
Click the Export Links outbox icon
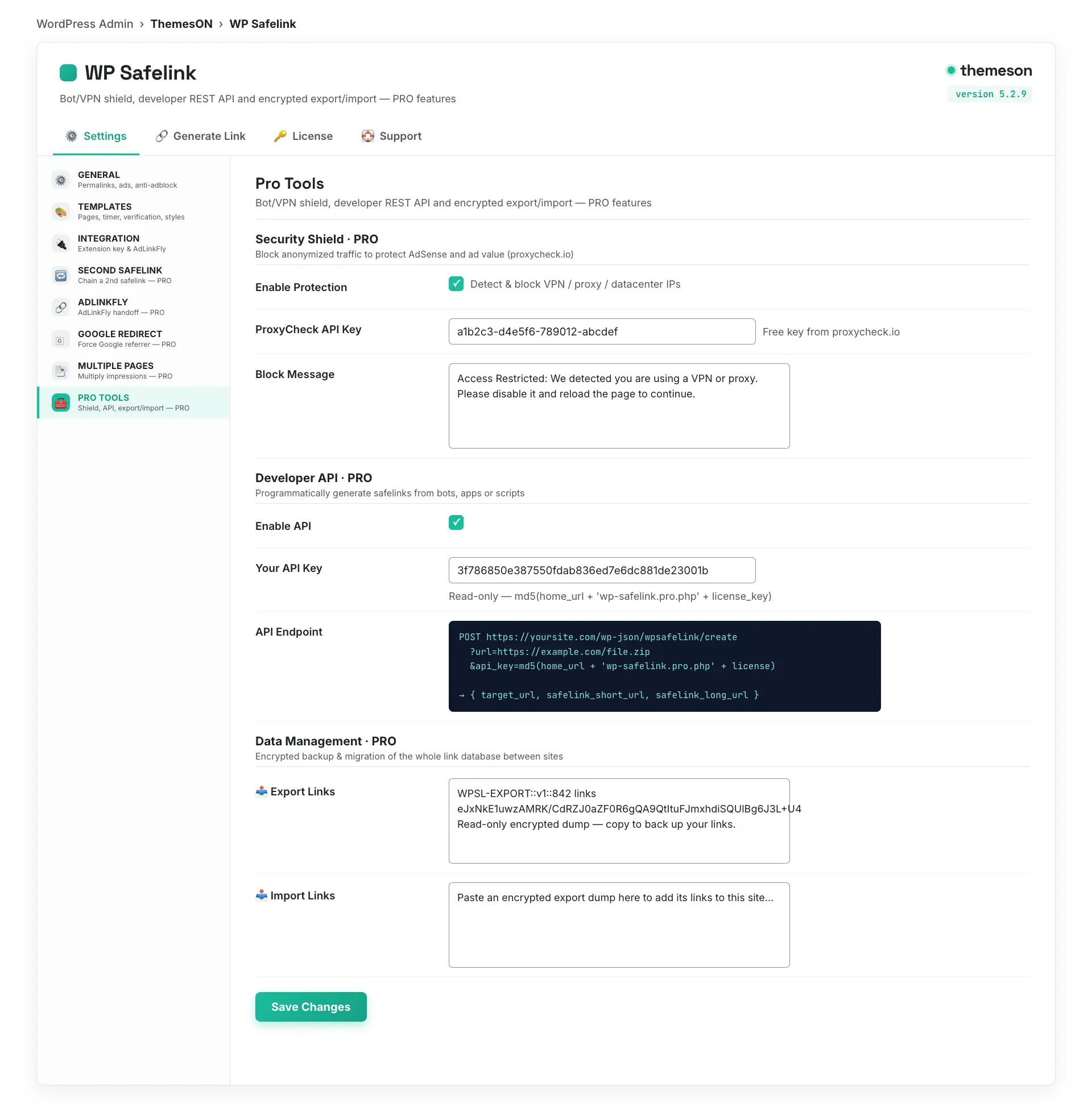pos(262,791)
